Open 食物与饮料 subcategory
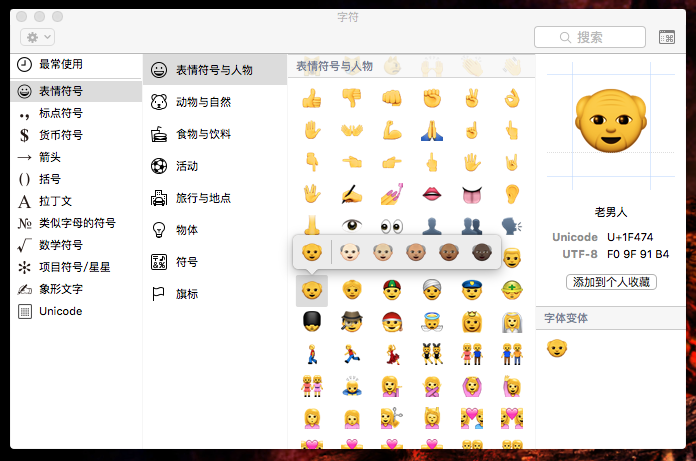Viewport: 696px width, 461px height. (215, 134)
